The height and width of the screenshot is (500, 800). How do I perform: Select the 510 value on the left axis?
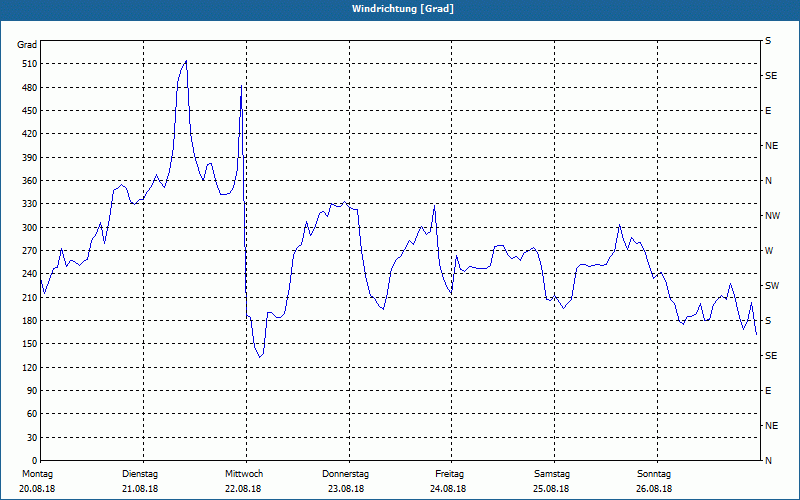coord(30,64)
